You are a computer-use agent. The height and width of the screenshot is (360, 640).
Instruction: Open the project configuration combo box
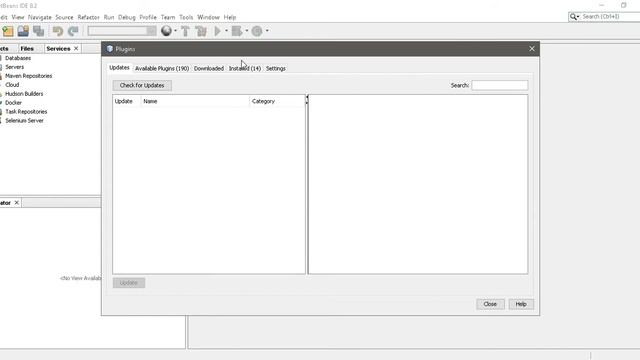click(122, 31)
